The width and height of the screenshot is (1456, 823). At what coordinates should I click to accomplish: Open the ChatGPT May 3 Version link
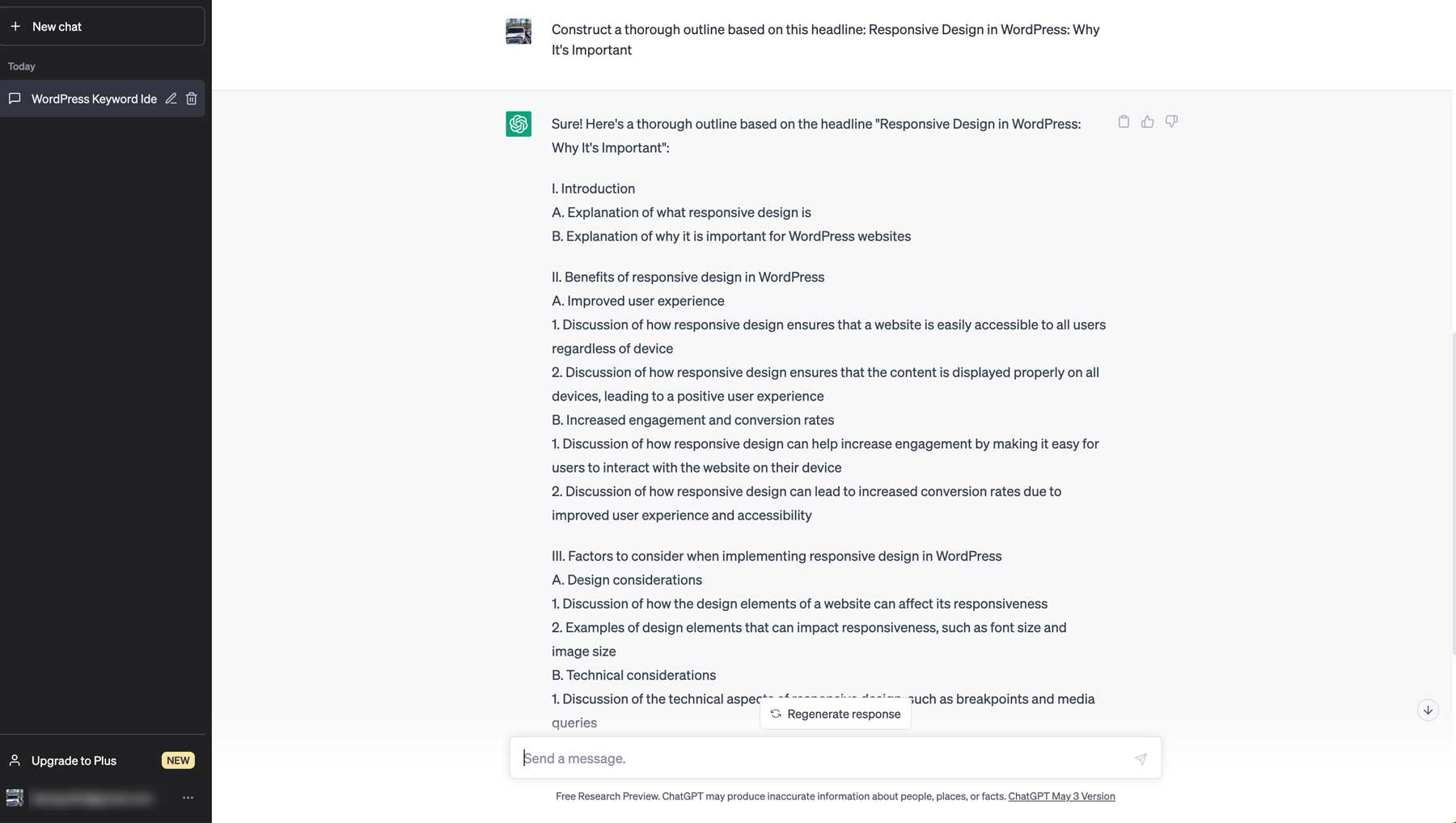pos(1061,796)
